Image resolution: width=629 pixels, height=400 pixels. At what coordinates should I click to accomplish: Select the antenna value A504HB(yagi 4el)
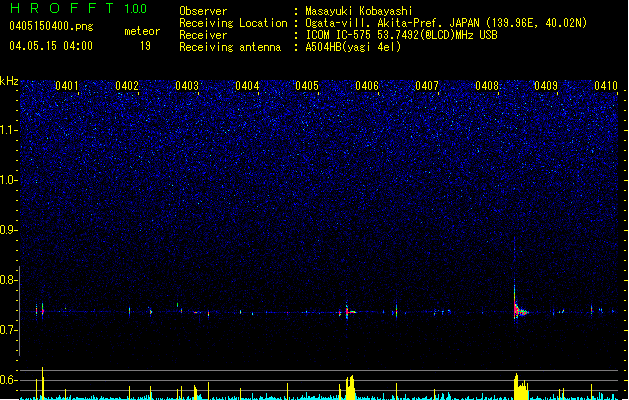[x=353, y=47]
